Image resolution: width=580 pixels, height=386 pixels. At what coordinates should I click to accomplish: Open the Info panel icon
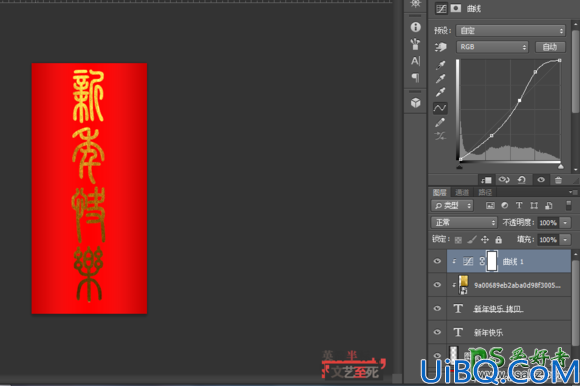[415, 27]
